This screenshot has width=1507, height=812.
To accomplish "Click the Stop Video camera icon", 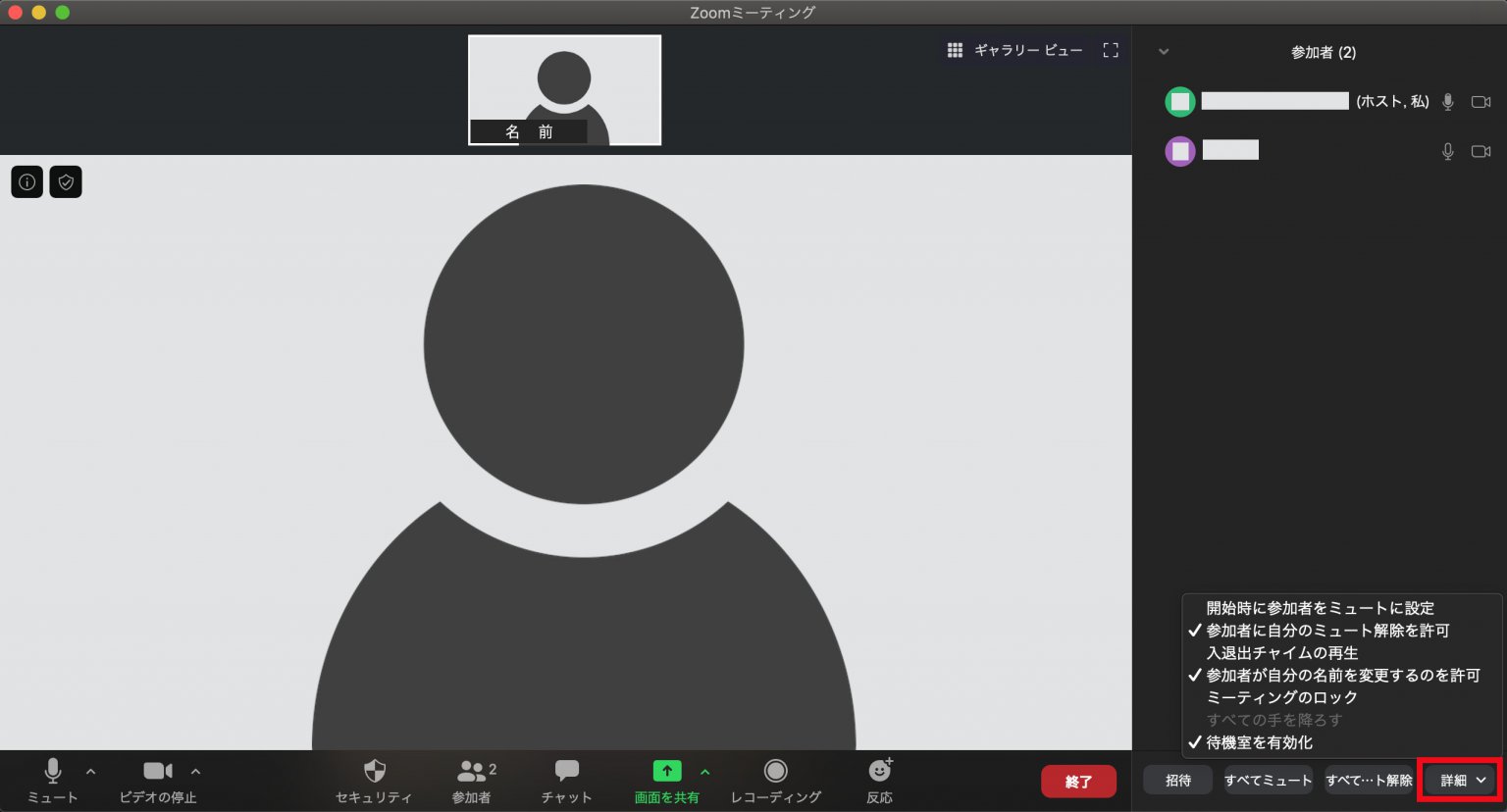I will pos(158,772).
